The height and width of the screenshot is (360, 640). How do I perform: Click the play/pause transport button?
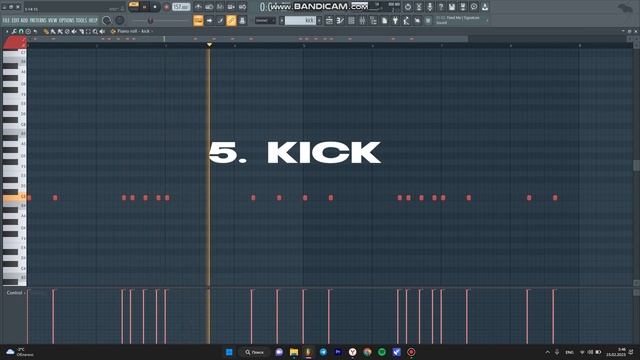click(x=144, y=7)
